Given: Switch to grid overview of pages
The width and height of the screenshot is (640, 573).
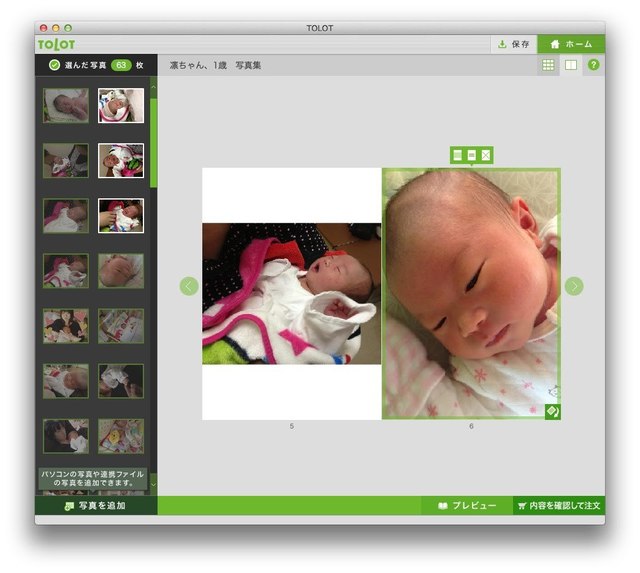Looking at the screenshot, I should [548, 65].
